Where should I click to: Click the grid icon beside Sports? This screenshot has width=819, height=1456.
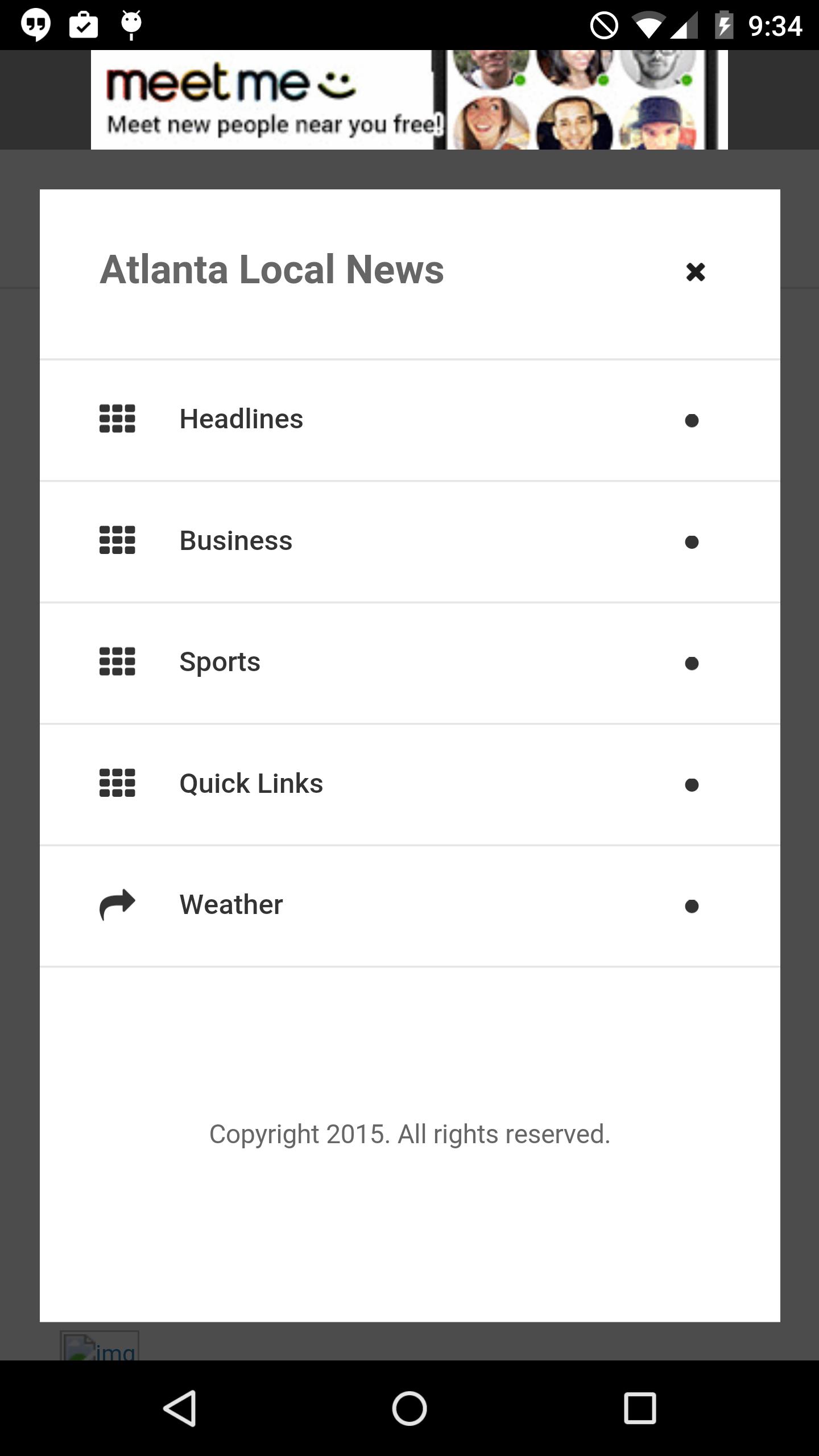[117, 661]
